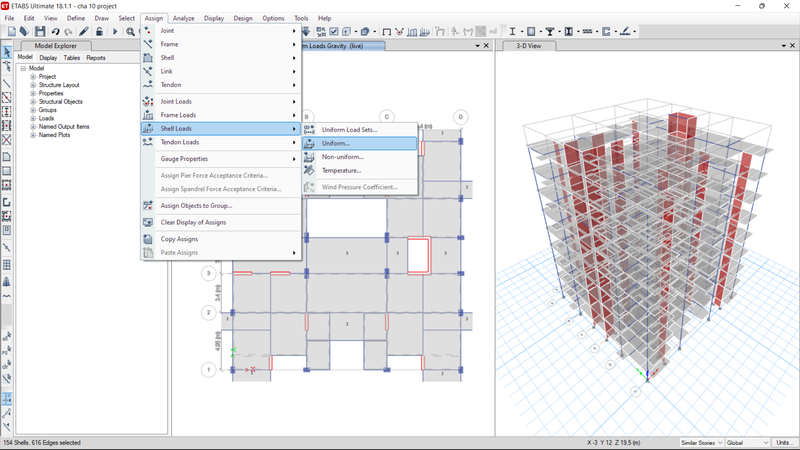Click grid bubble 3 in plan view
The width and height of the screenshot is (800, 450).
tap(208, 273)
